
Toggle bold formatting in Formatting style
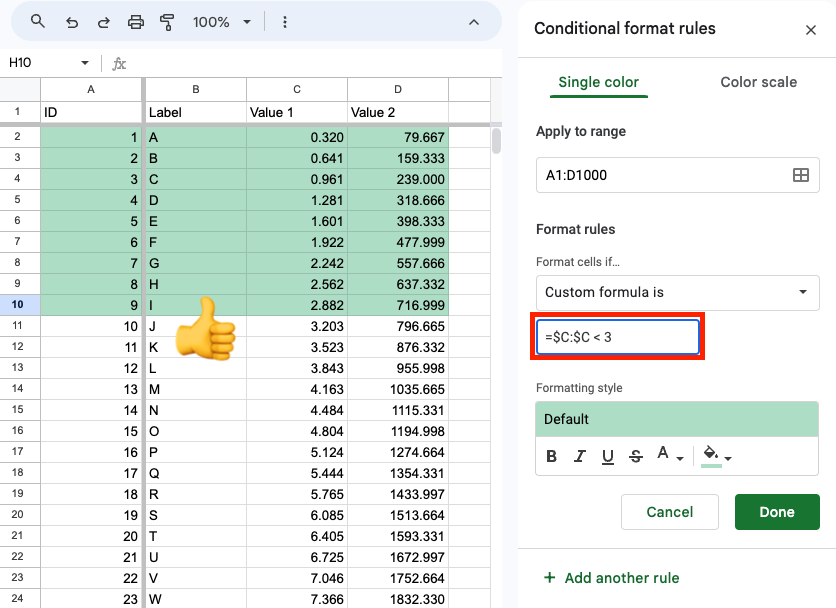click(551, 456)
